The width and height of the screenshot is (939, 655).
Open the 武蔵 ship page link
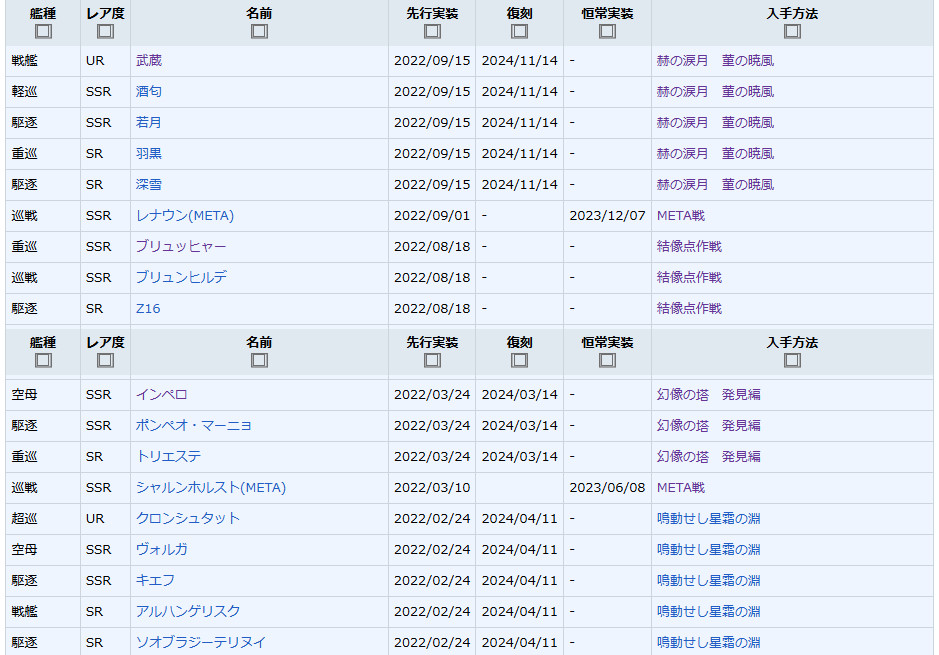pos(149,60)
